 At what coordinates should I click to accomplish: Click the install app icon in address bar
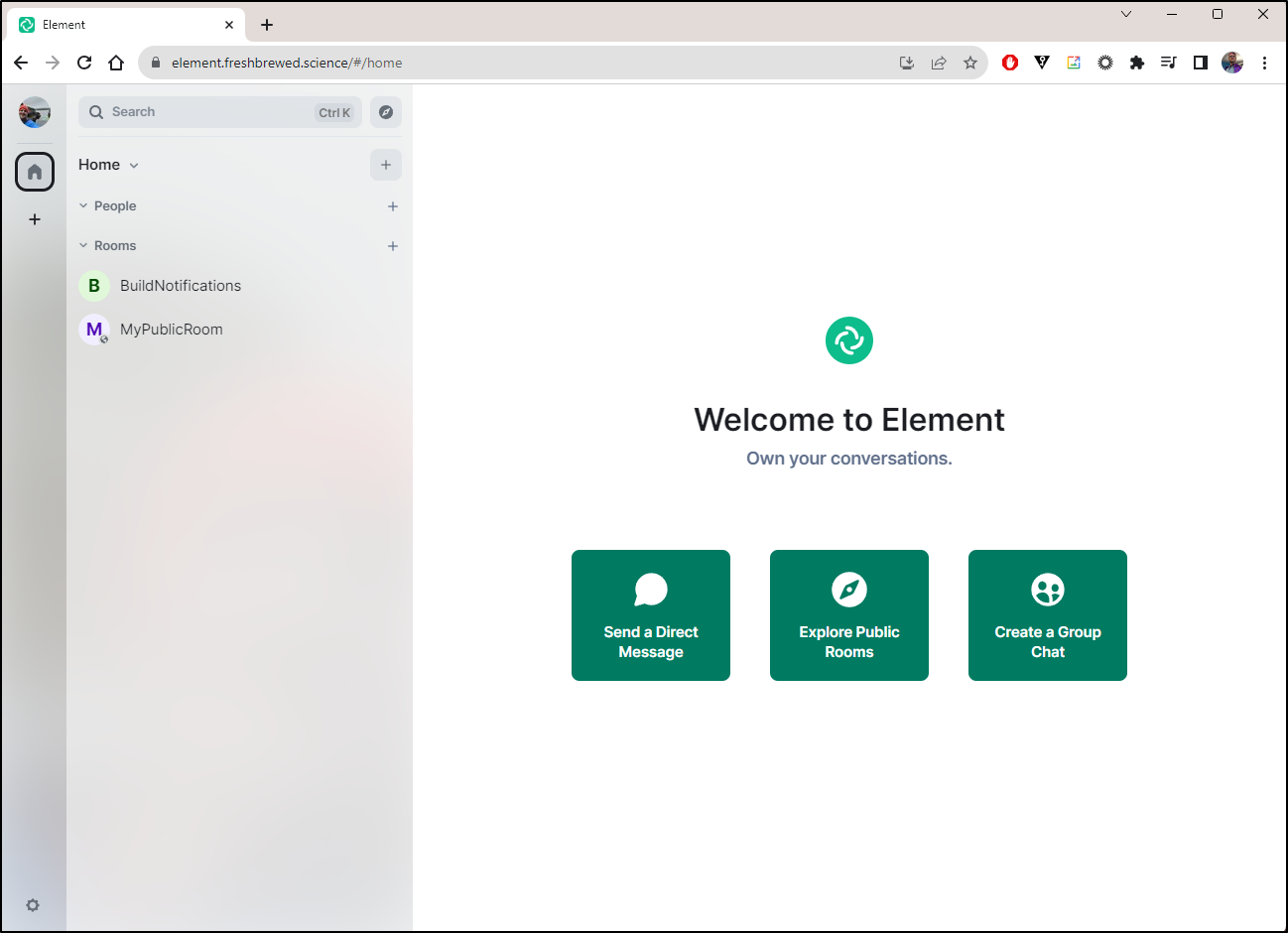coord(907,63)
